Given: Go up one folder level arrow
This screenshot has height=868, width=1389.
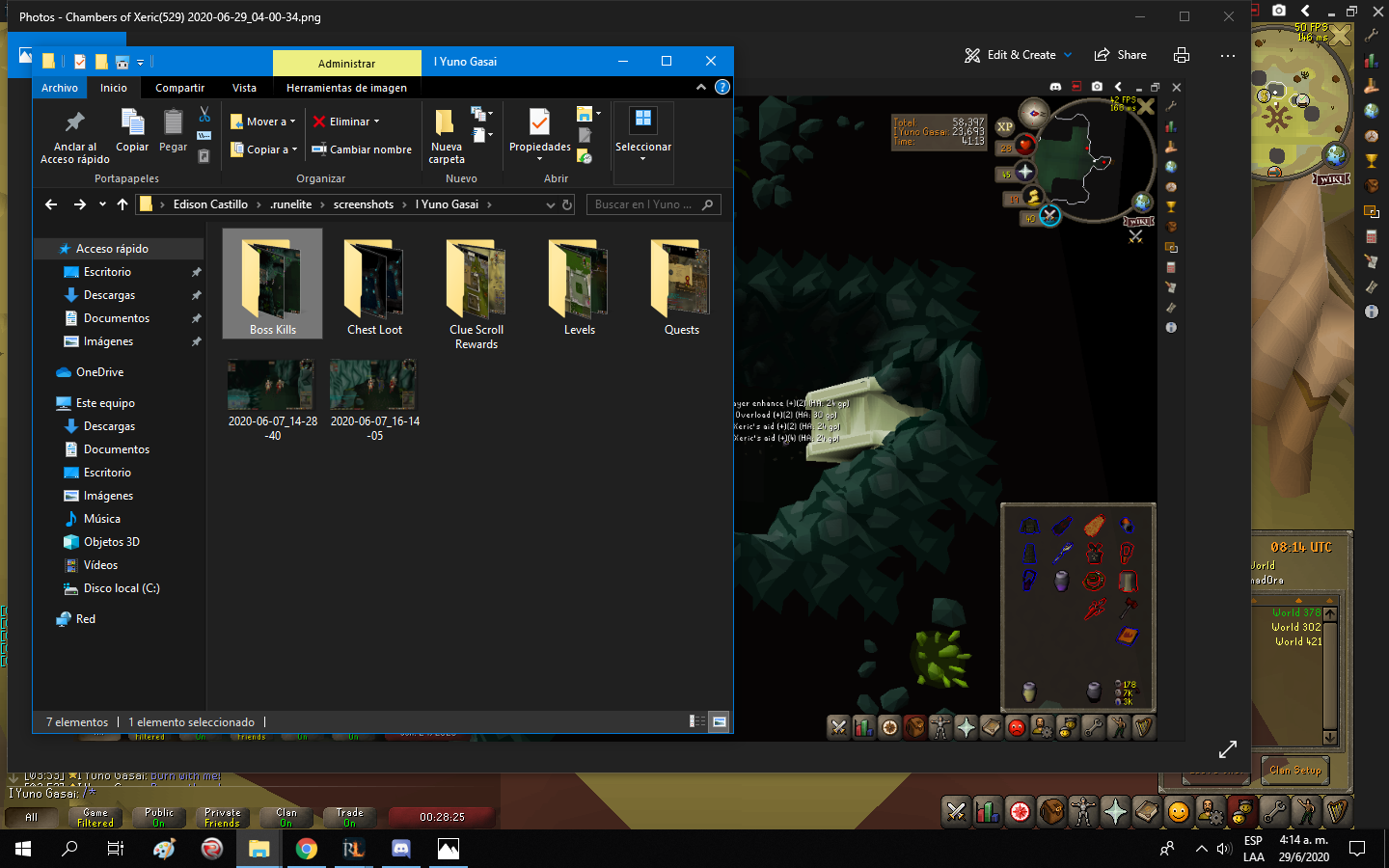Looking at the screenshot, I should click(123, 204).
